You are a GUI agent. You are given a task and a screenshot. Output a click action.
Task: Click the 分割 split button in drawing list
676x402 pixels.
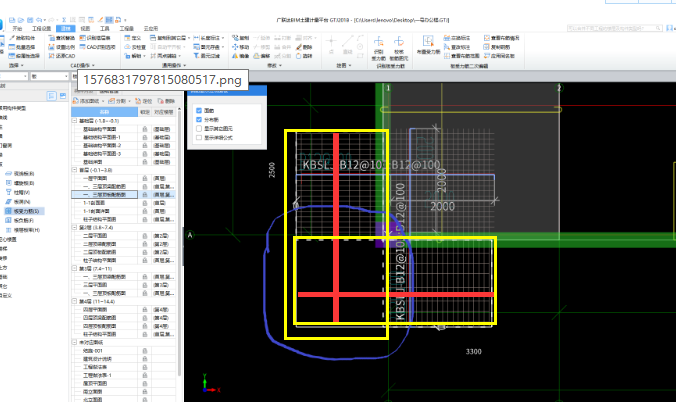tap(119, 101)
